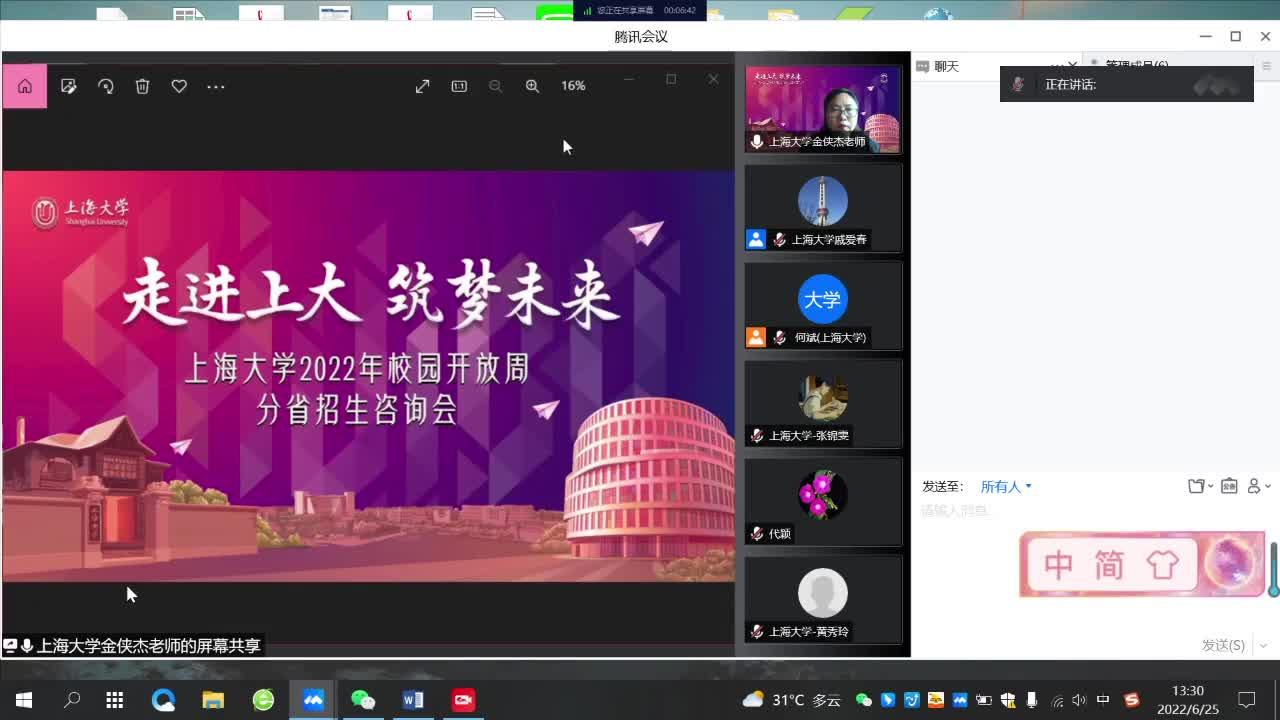Expand photo to full screen with diagonal arrows
Screen dimensions: 1280x720
pyautogui.click(x=423, y=87)
